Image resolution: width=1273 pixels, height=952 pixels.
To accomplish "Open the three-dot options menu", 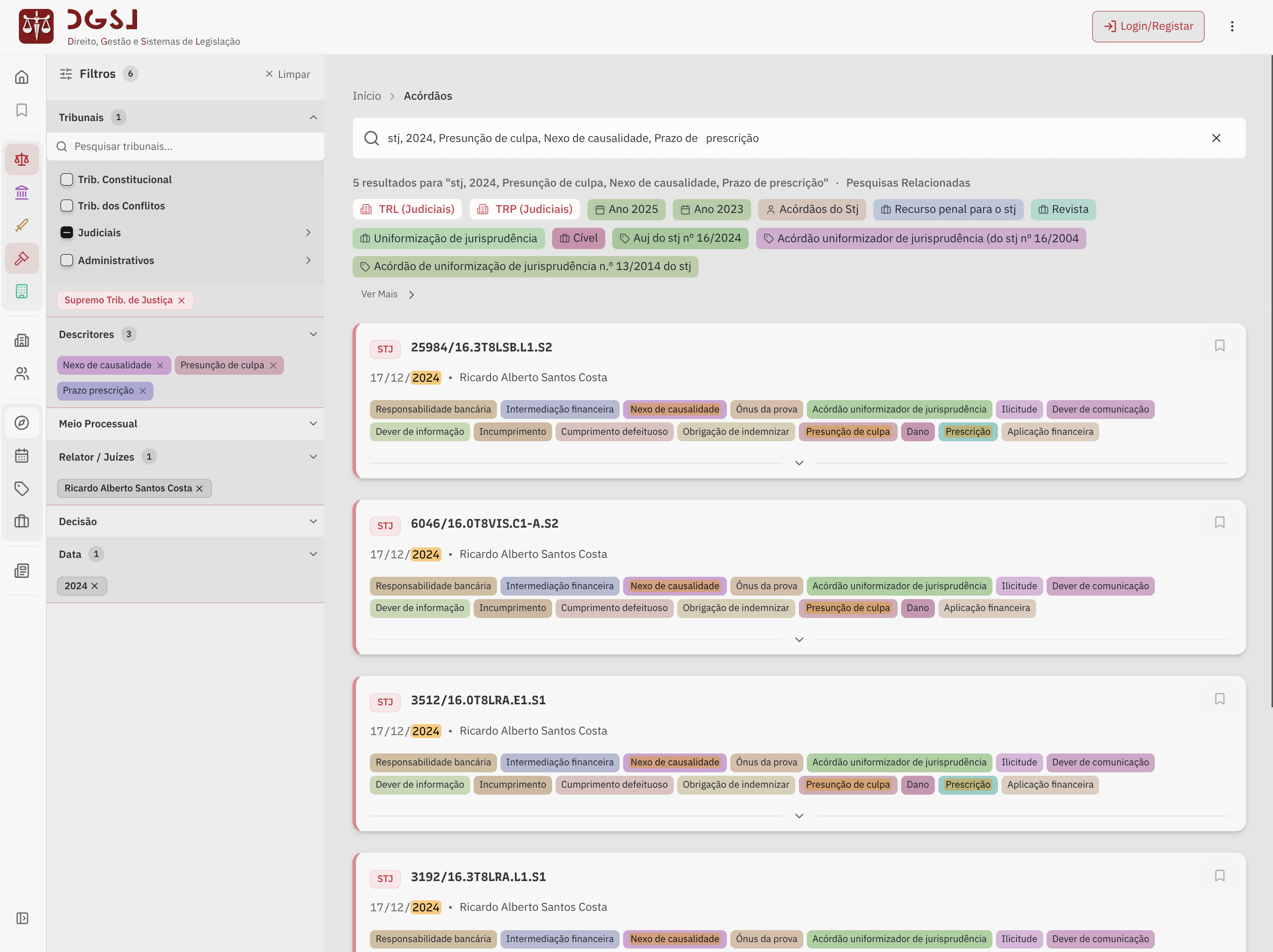I will pyautogui.click(x=1232, y=26).
